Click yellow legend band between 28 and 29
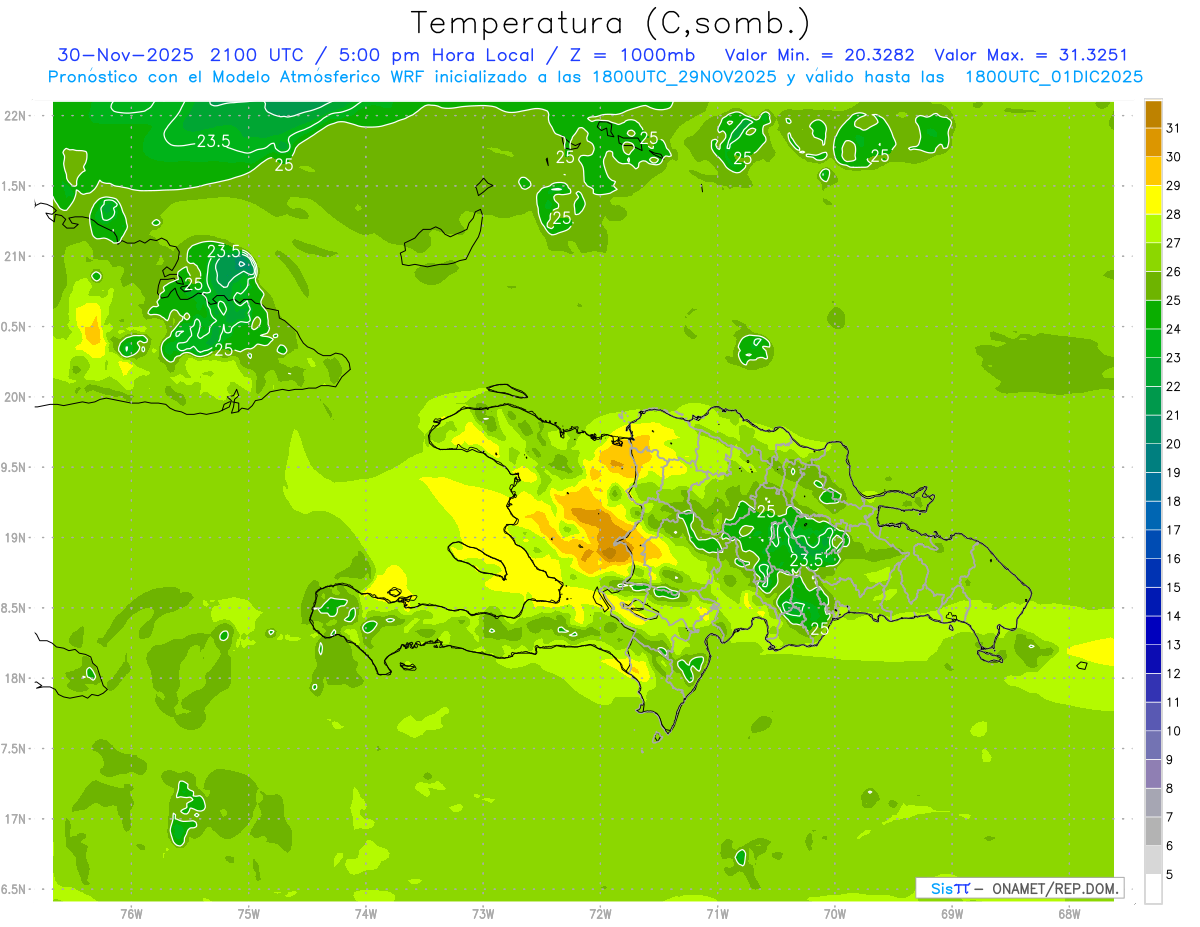 point(1153,200)
